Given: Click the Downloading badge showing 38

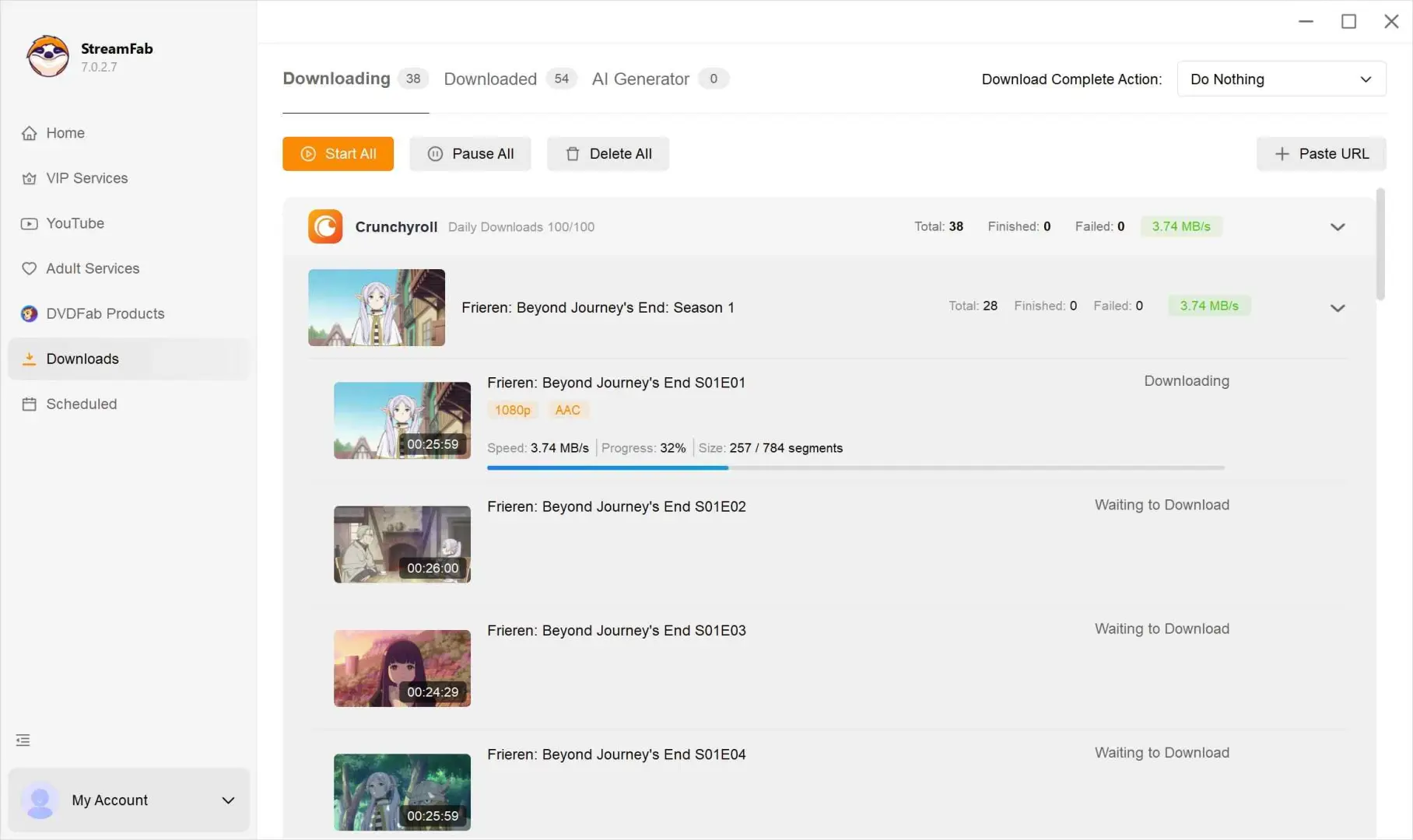Looking at the screenshot, I should point(413,79).
